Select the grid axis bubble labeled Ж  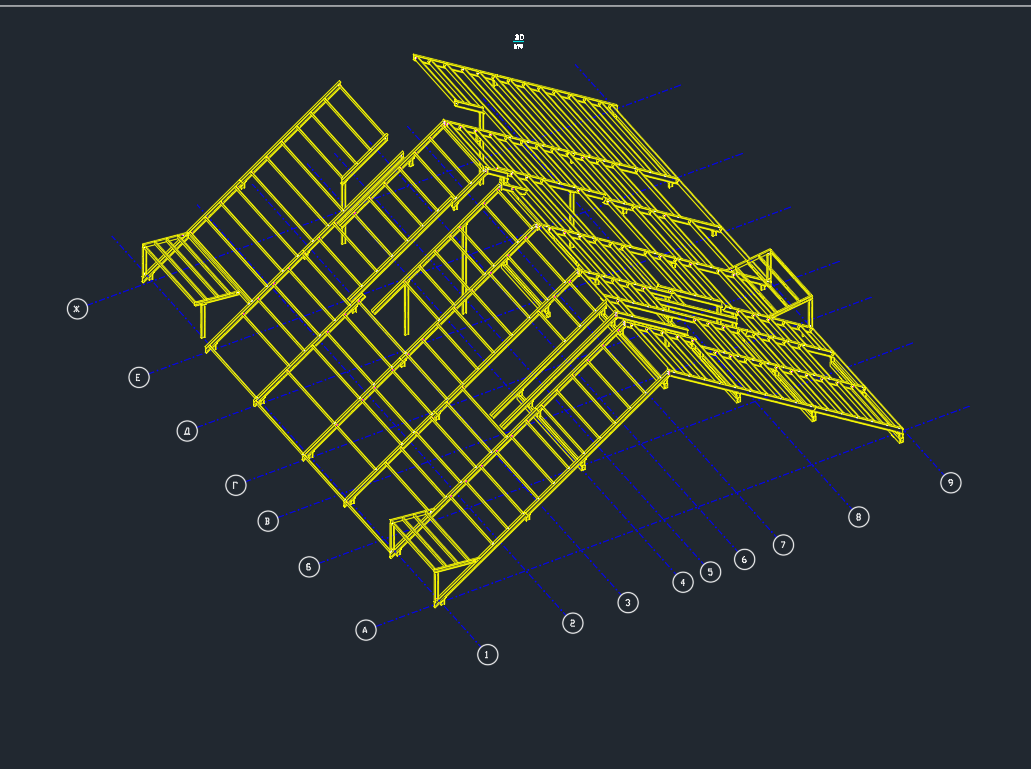point(78,309)
